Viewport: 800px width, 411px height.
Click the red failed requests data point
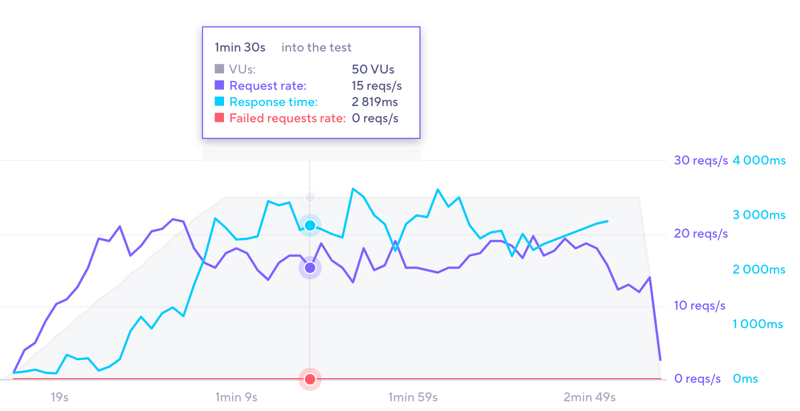click(x=310, y=379)
